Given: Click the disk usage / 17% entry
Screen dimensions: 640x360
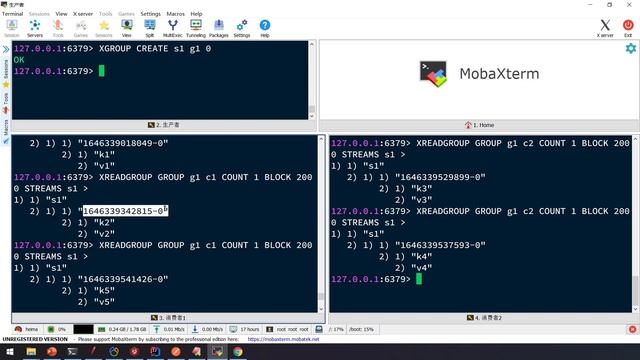Looking at the screenshot, I should pos(336,329).
